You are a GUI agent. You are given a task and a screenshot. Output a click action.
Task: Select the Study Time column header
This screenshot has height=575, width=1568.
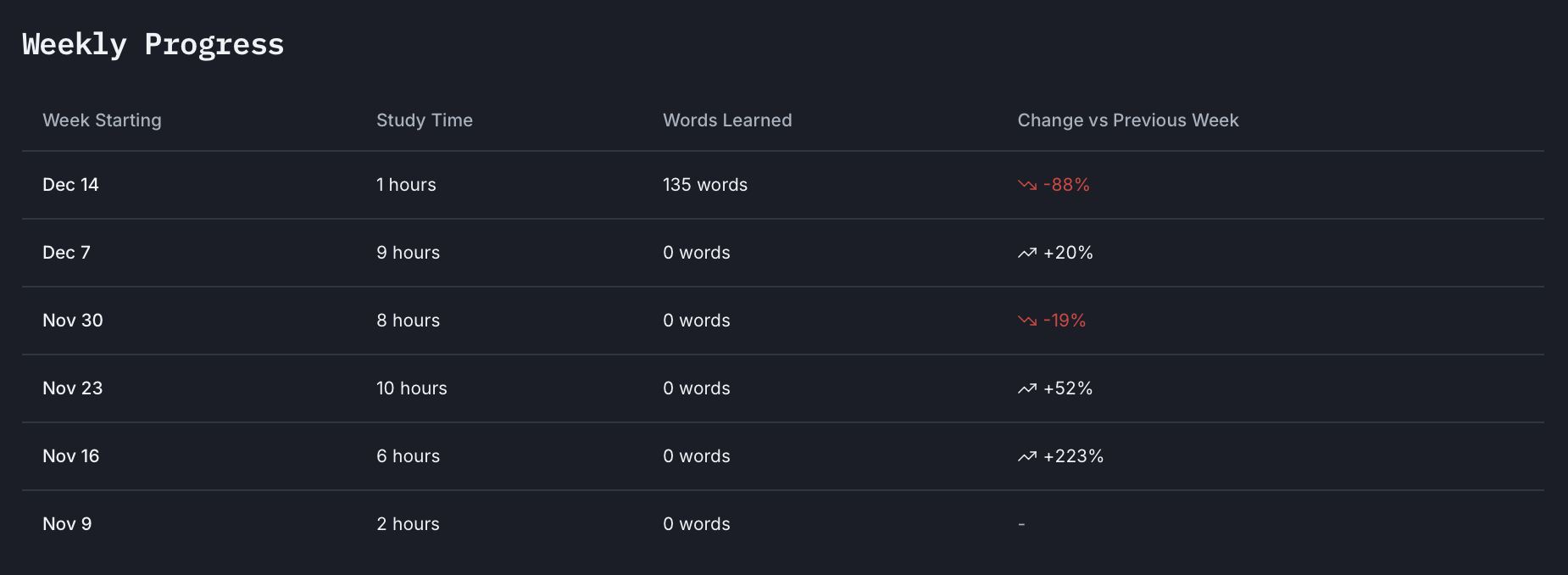pyautogui.click(x=425, y=120)
